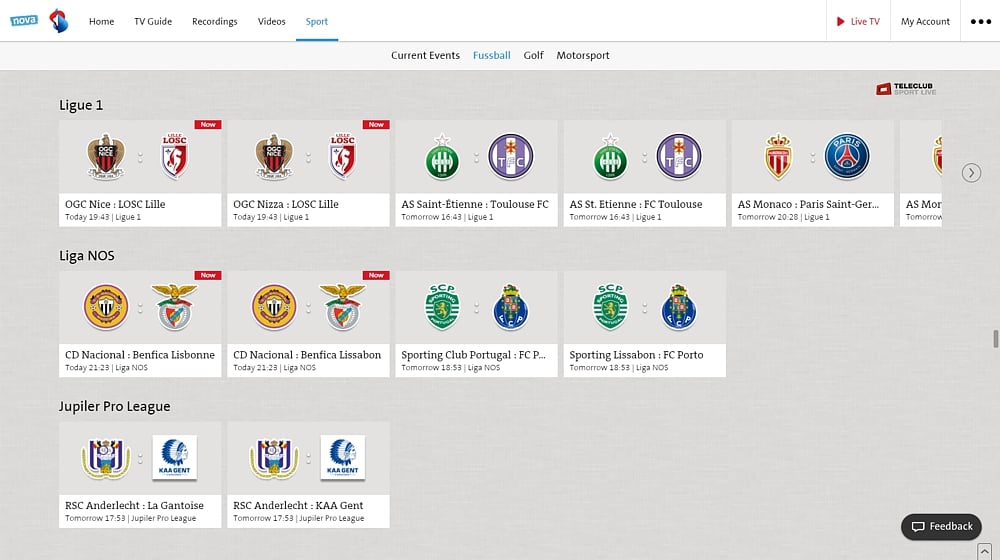
Task: Click Live TV button label
Action: click(x=865, y=21)
